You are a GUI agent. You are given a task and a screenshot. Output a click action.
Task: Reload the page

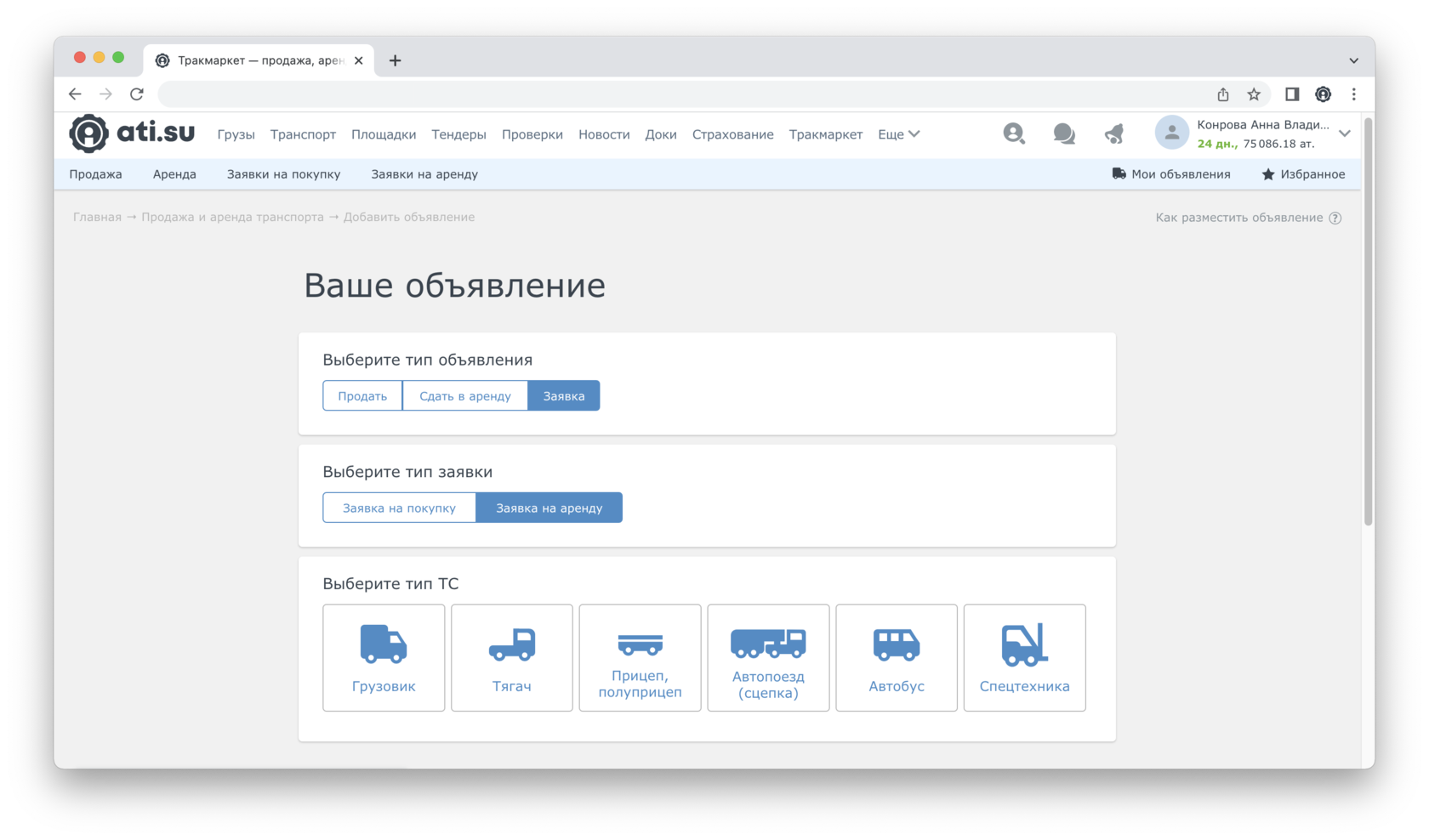pos(137,94)
